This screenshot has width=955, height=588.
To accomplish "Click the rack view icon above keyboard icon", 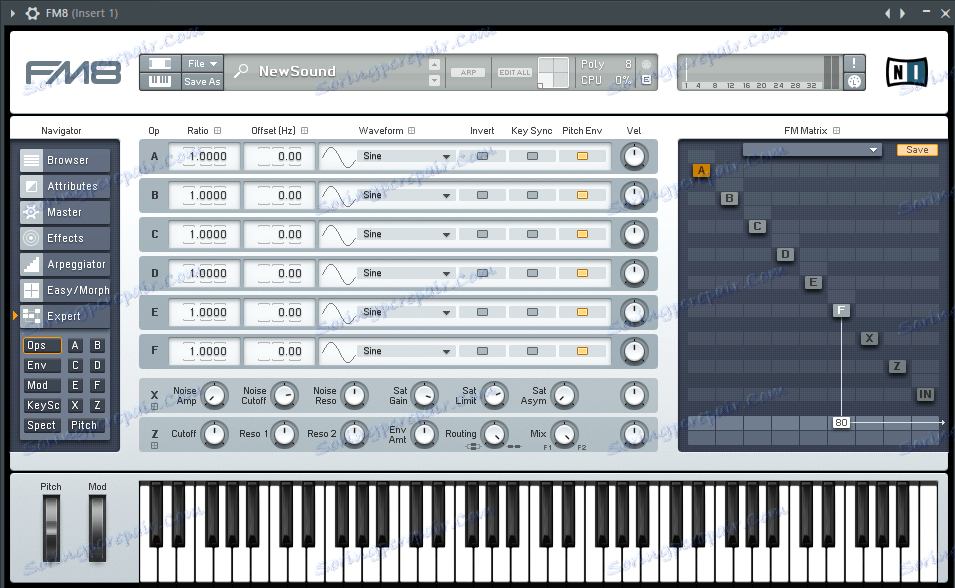I will coord(160,63).
